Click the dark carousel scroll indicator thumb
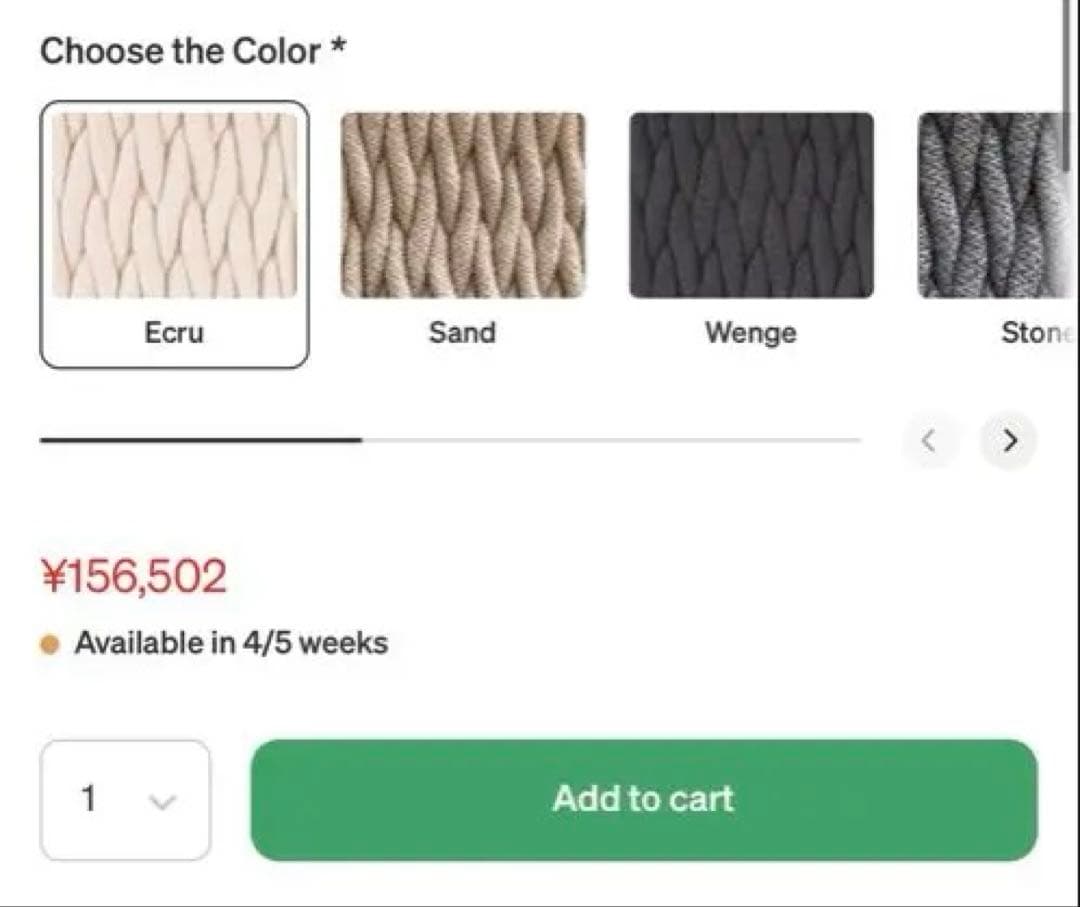 200,439
